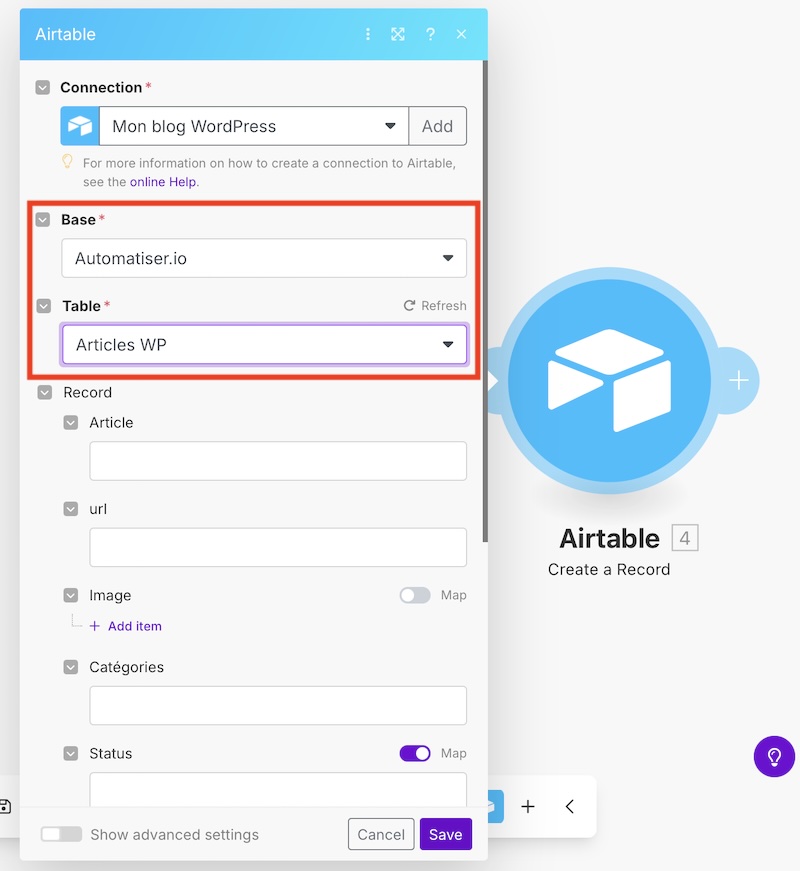Refresh the Table list
800x871 pixels.
(x=435, y=306)
